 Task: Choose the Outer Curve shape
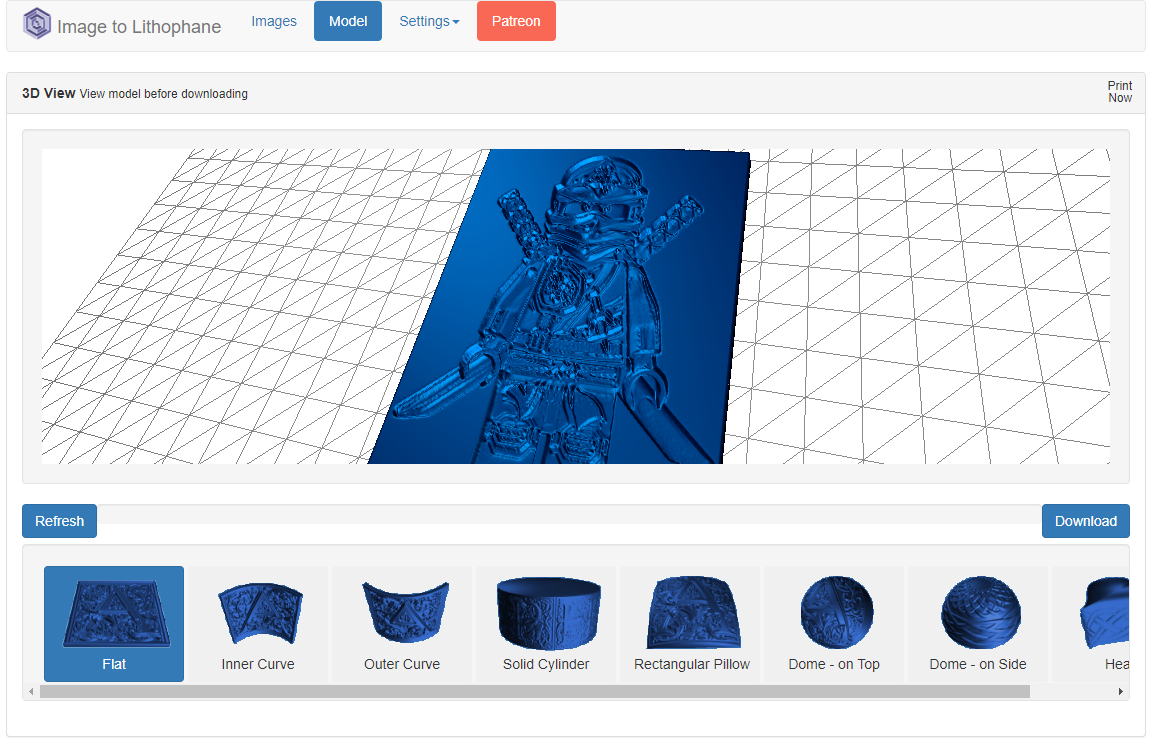[x=401, y=623]
